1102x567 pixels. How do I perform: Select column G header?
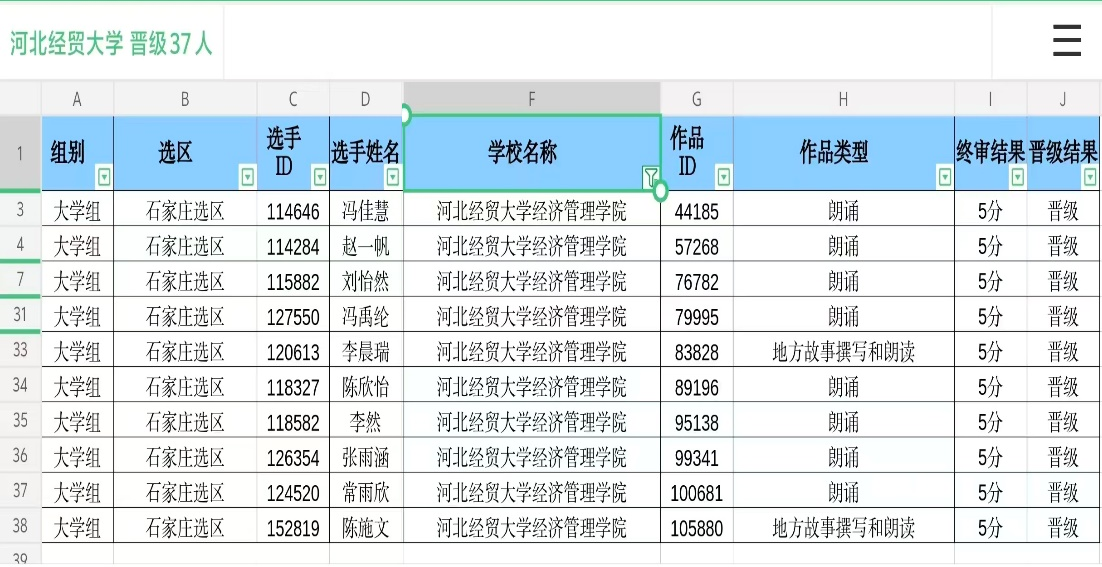(696, 99)
